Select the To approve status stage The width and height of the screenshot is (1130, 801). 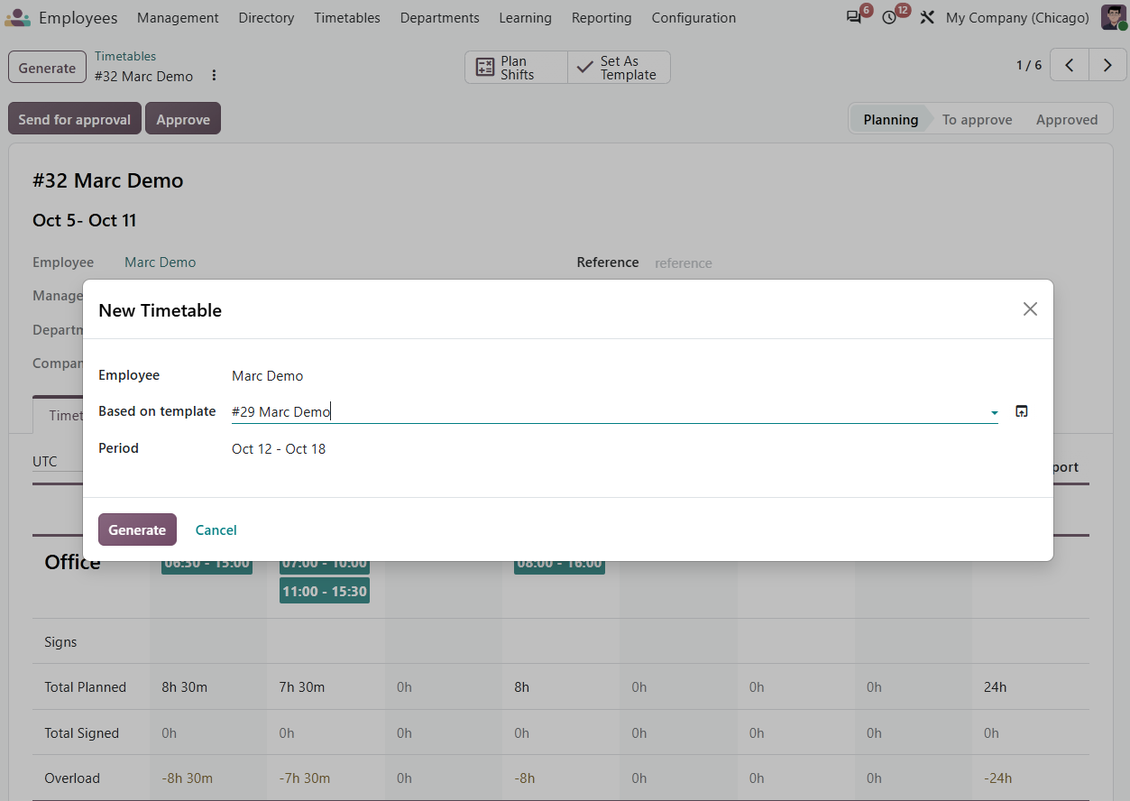coord(976,120)
